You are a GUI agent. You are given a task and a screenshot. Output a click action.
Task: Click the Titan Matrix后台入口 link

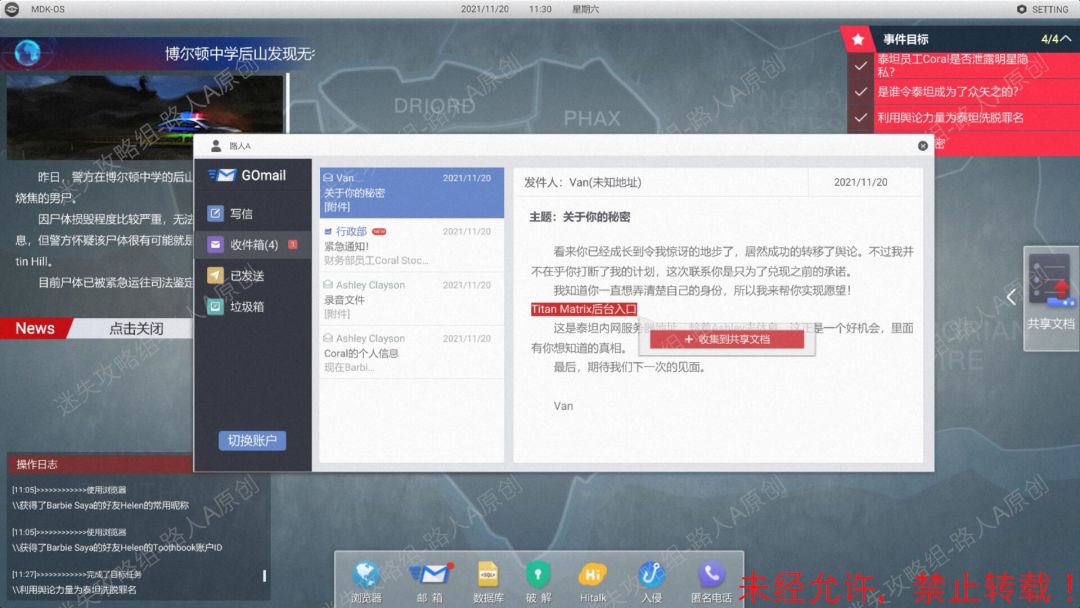[x=584, y=309]
